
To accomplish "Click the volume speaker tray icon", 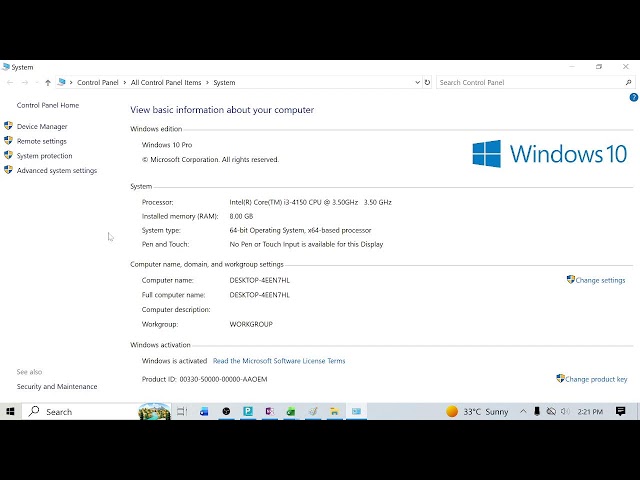I will 565,411.
